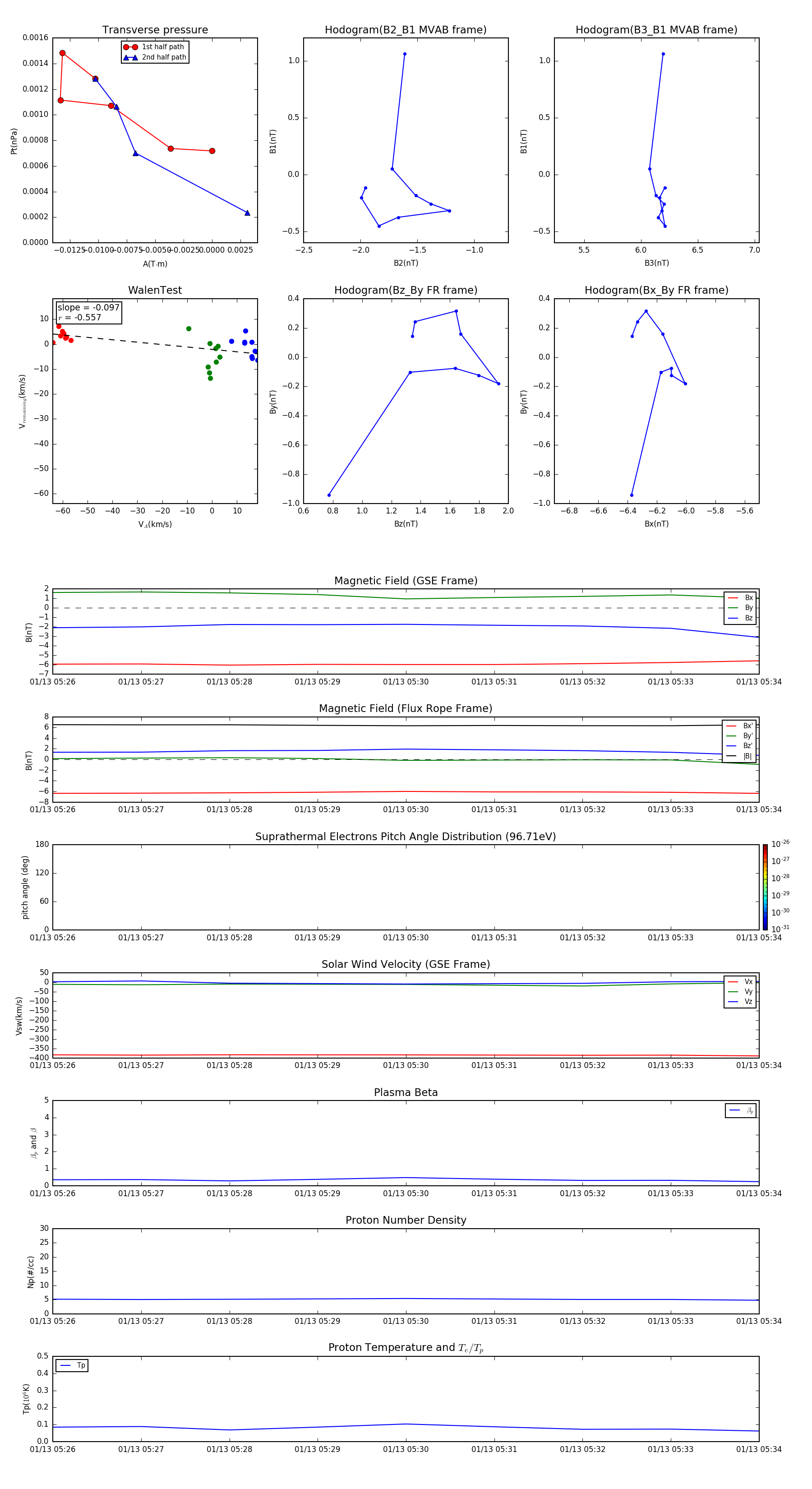The width and height of the screenshot is (812, 1489).
Task: Click the 'Hodogram(B2_B1 MVAB frame)' title
Action: click(406, 30)
